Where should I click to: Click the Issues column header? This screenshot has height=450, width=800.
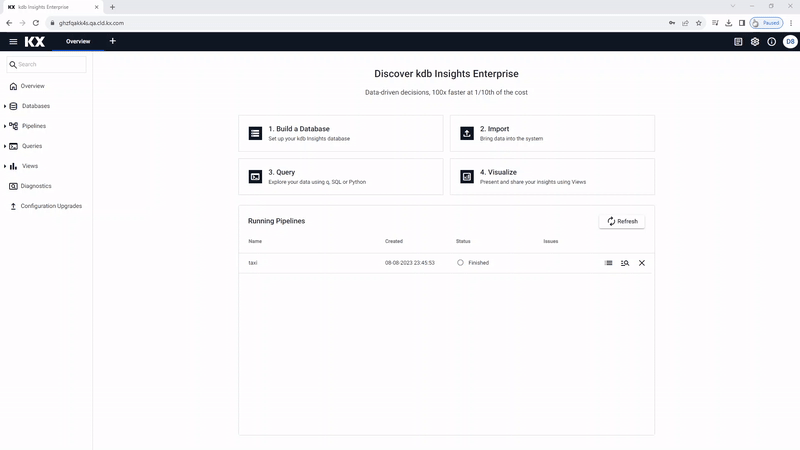(551, 241)
